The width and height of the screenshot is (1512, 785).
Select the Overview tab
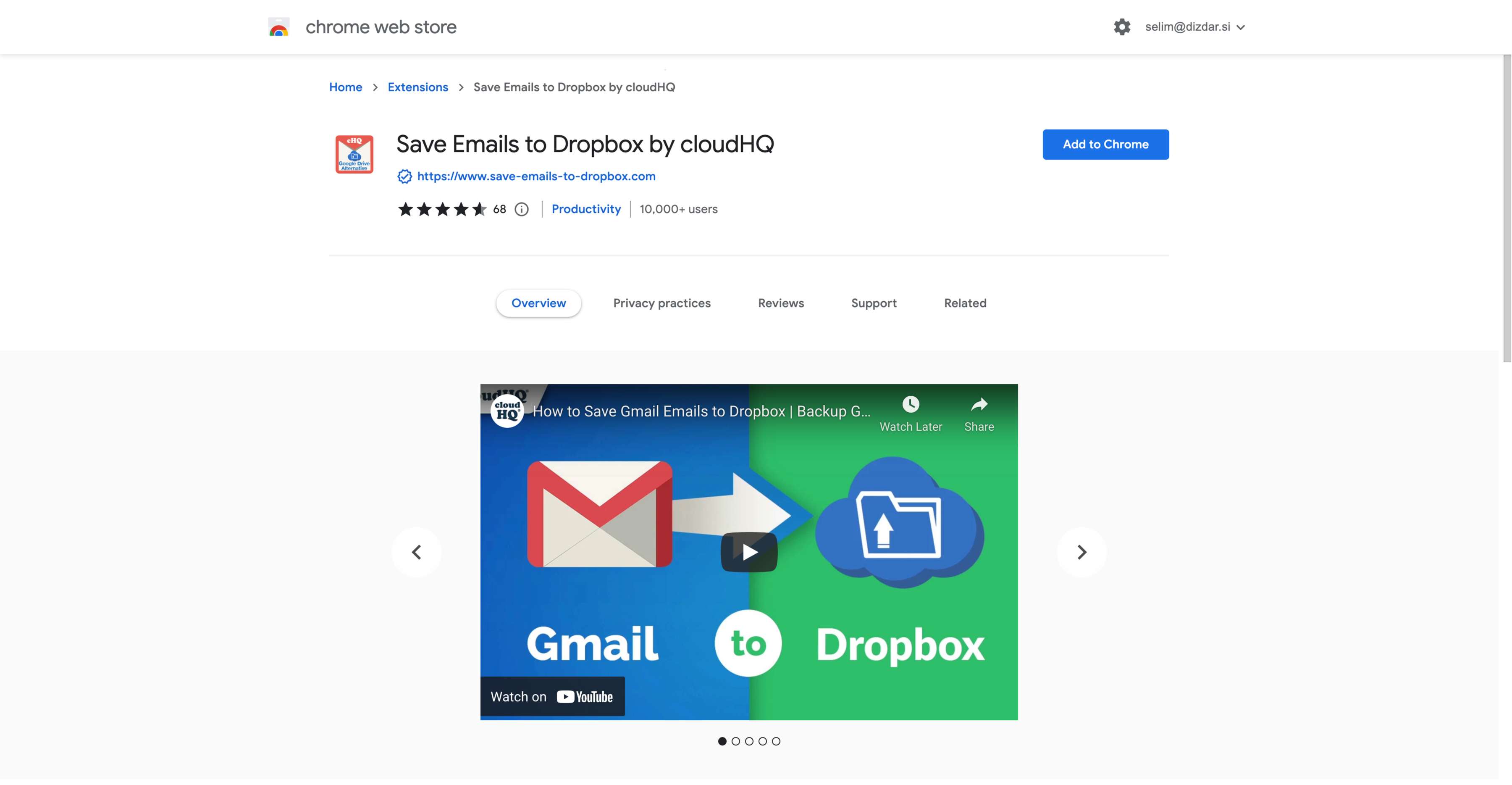538,303
